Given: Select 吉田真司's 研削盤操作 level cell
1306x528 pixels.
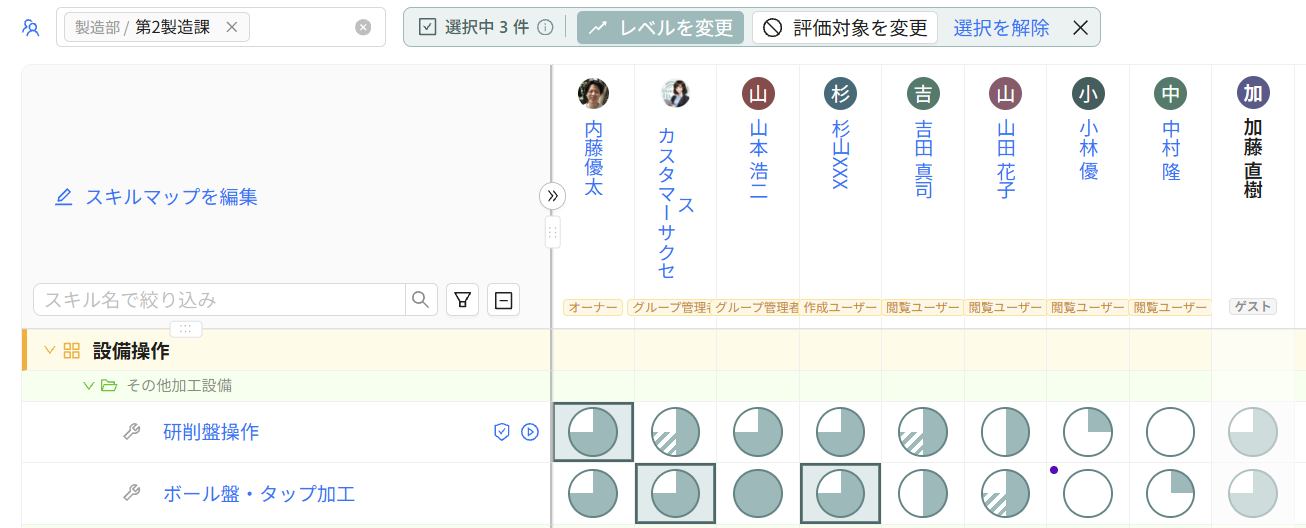Looking at the screenshot, I should (923, 432).
